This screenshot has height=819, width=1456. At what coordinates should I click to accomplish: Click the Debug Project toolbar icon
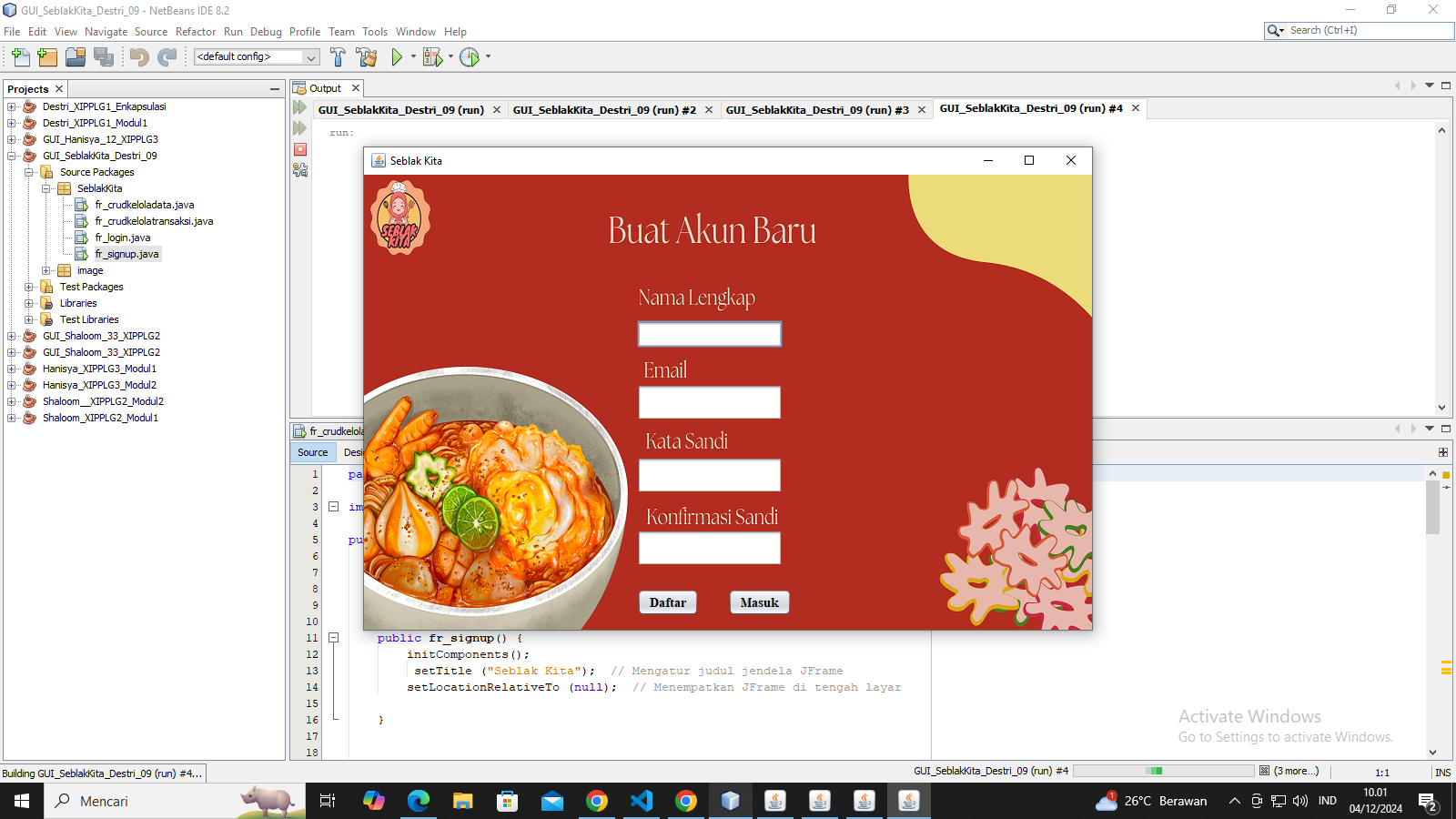click(433, 57)
